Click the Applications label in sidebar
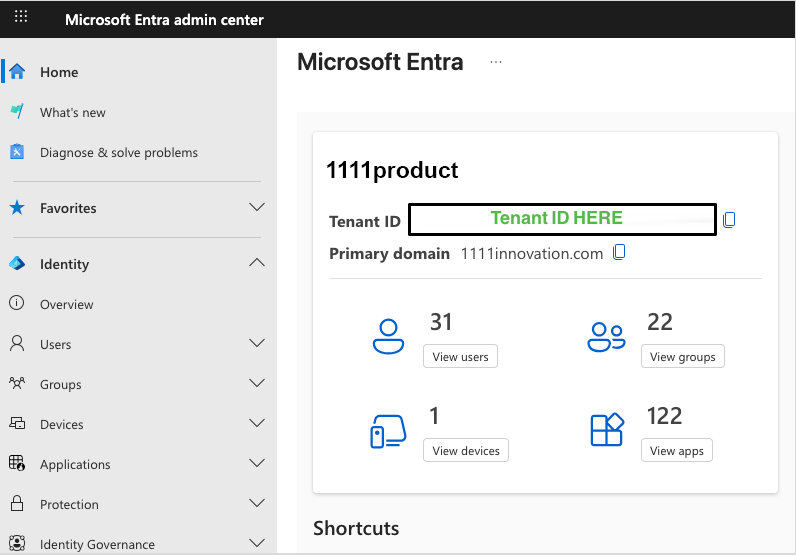 [x=75, y=465]
